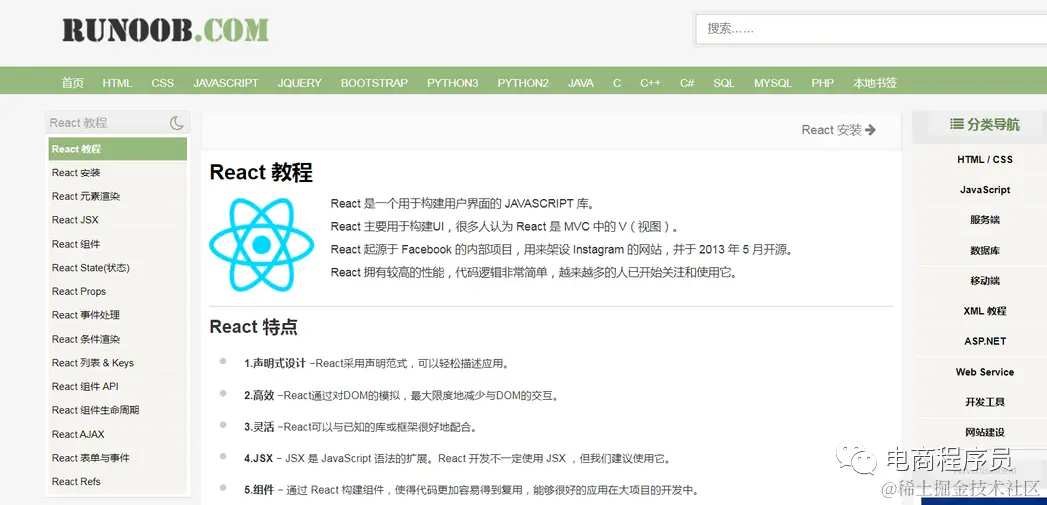
Task: Open 本地书签 in the navigation bar
Action: click(875, 83)
